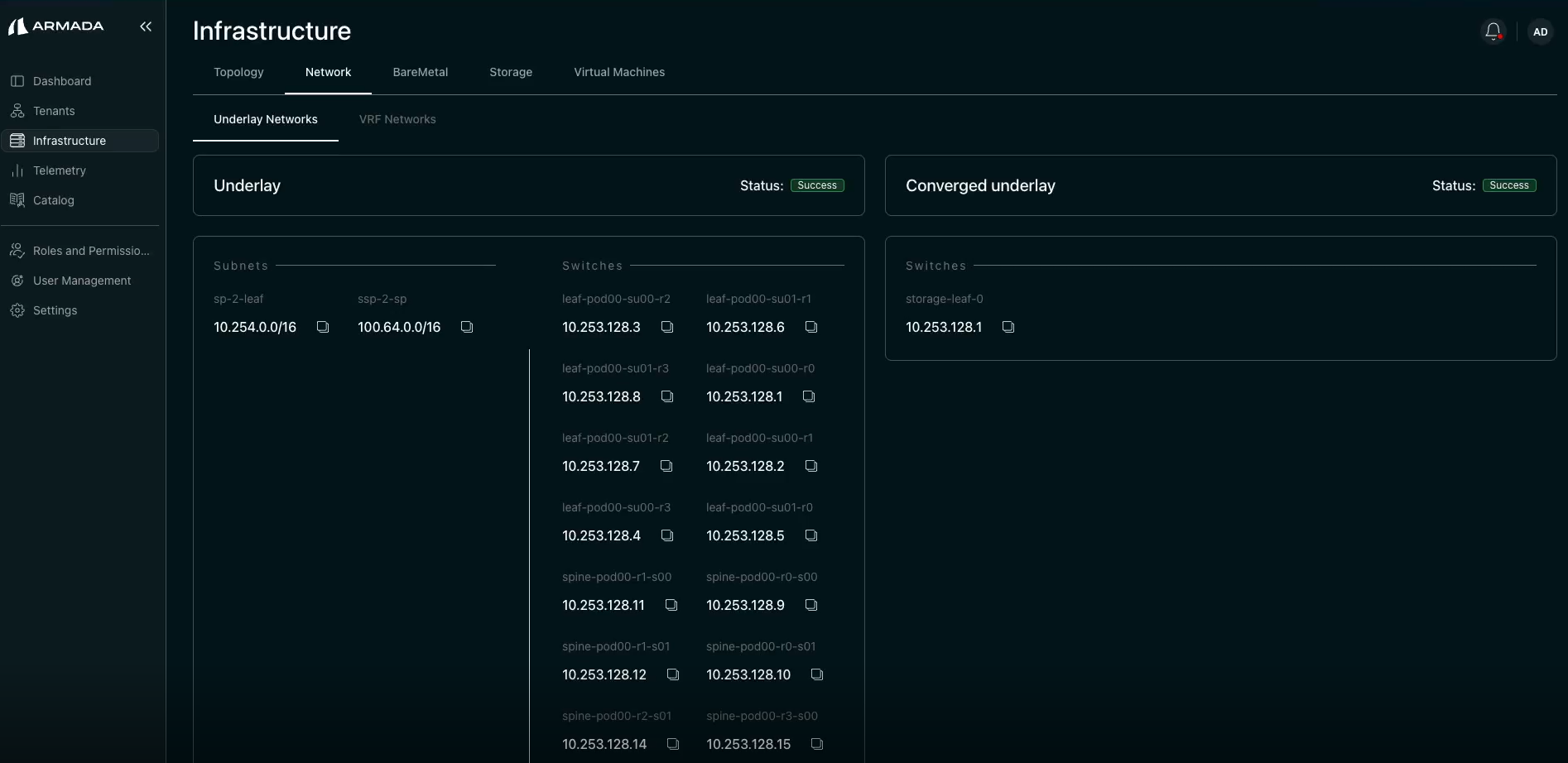Switch to the Storage tab
This screenshot has height=763, width=1568.
[x=510, y=72]
